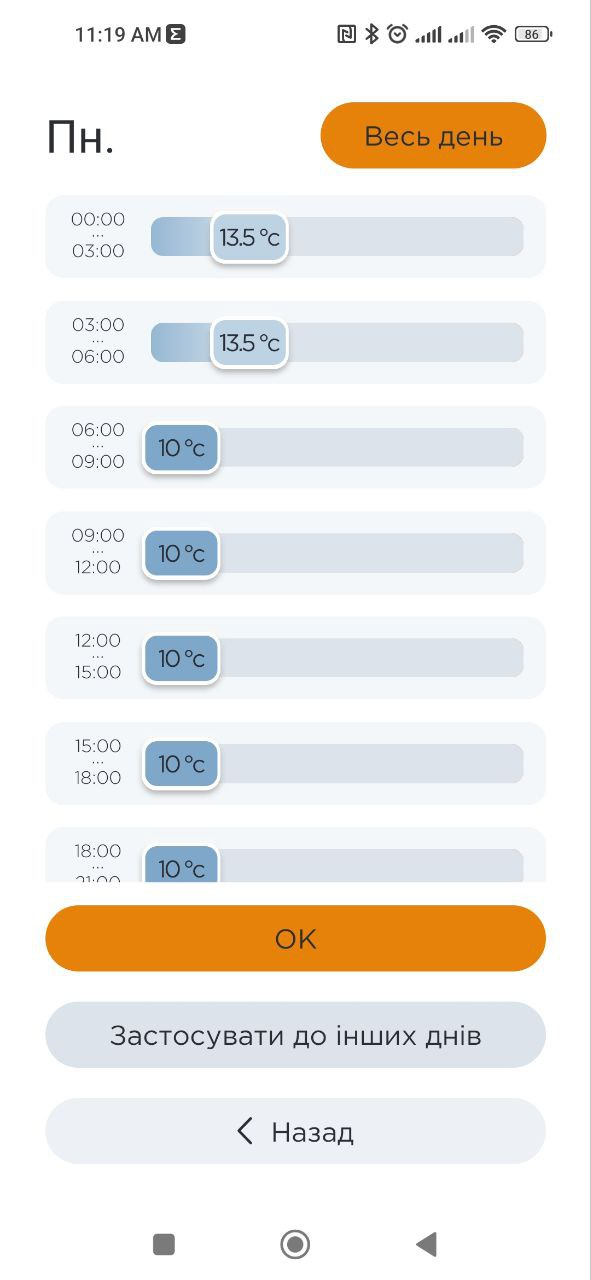Click 10 °c handle for 12:00-15:00

pyautogui.click(x=181, y=659)
